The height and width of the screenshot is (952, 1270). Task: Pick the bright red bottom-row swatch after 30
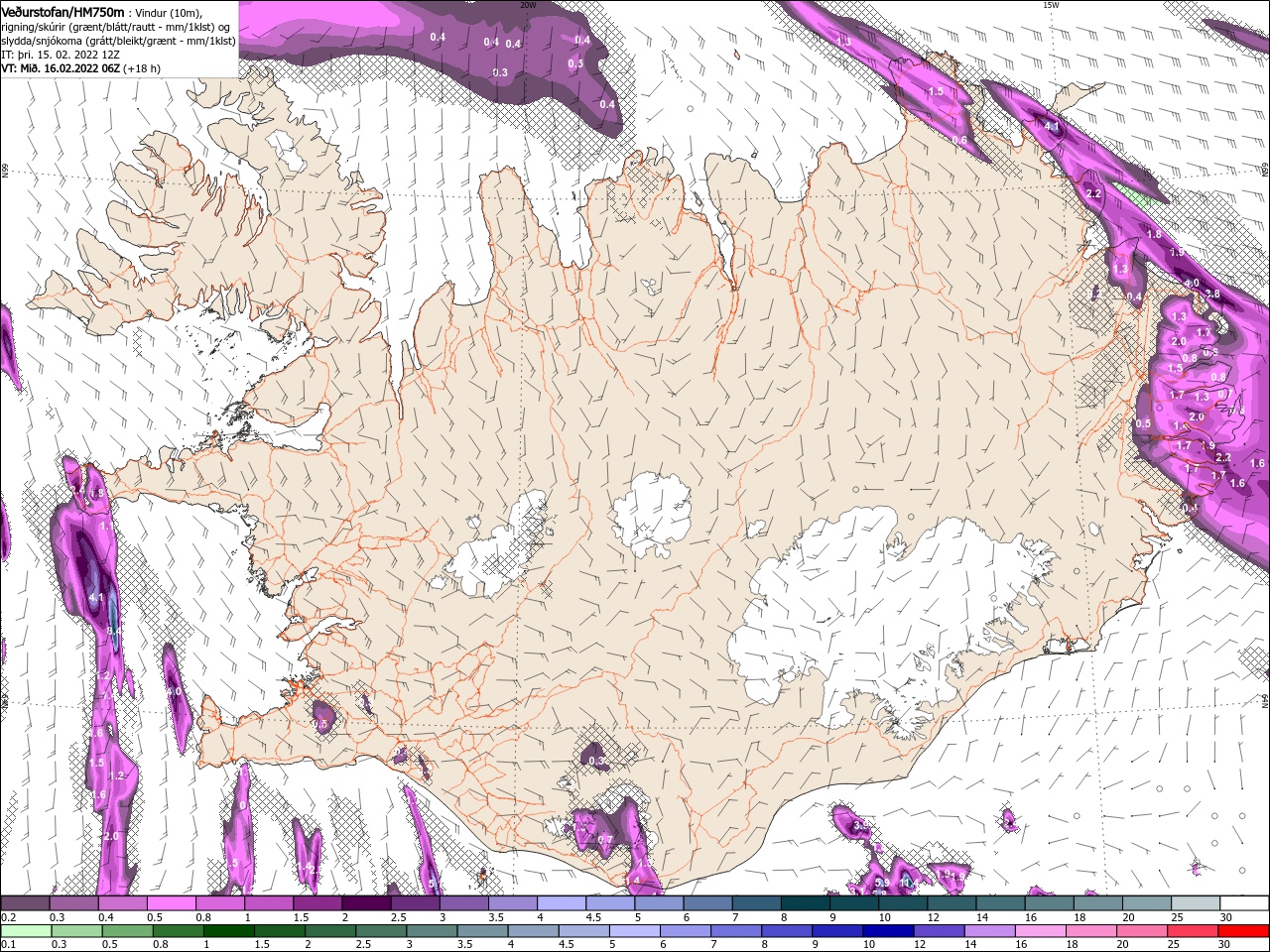(x=1243, y=930)
